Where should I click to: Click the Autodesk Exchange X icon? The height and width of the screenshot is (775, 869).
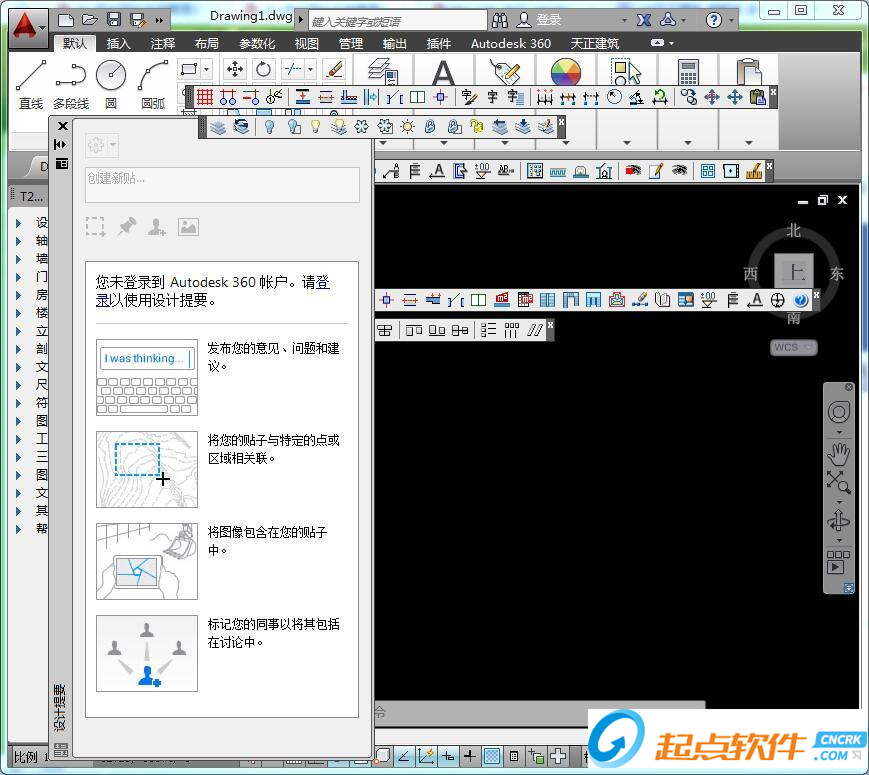pyautogui.click(x=643, y=21)
